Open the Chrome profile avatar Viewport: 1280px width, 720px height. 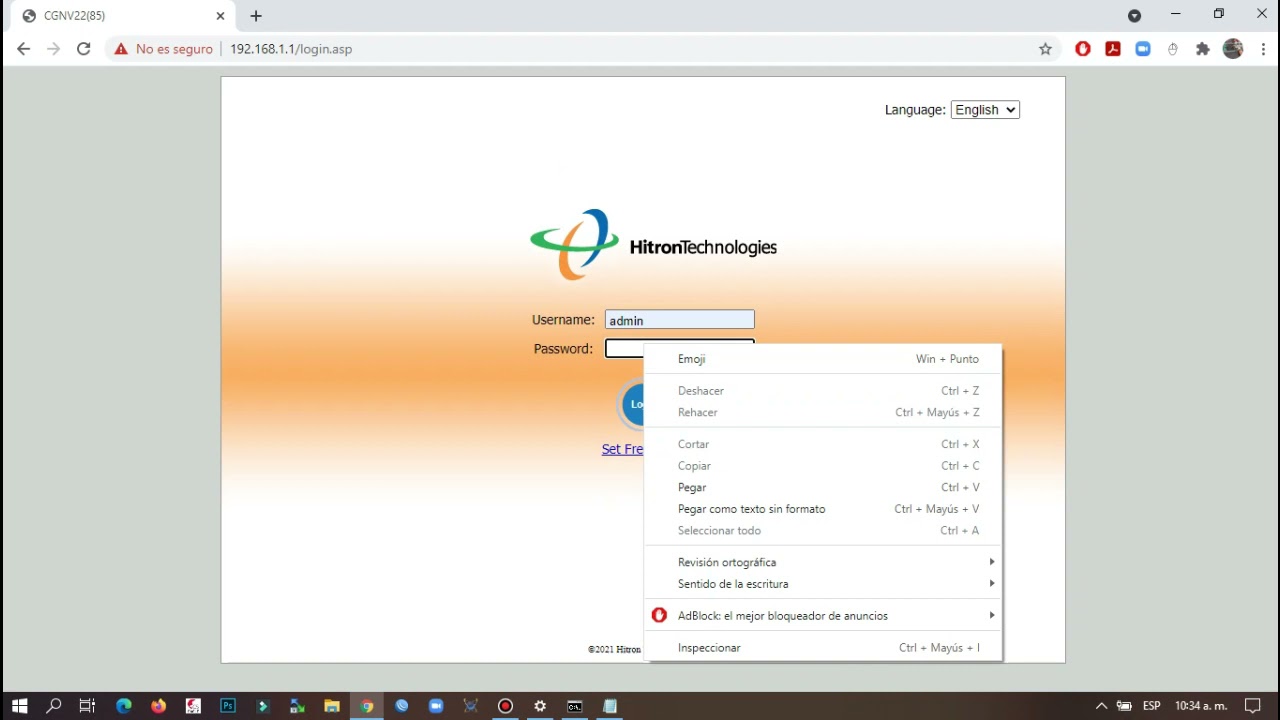point(1233,49)
